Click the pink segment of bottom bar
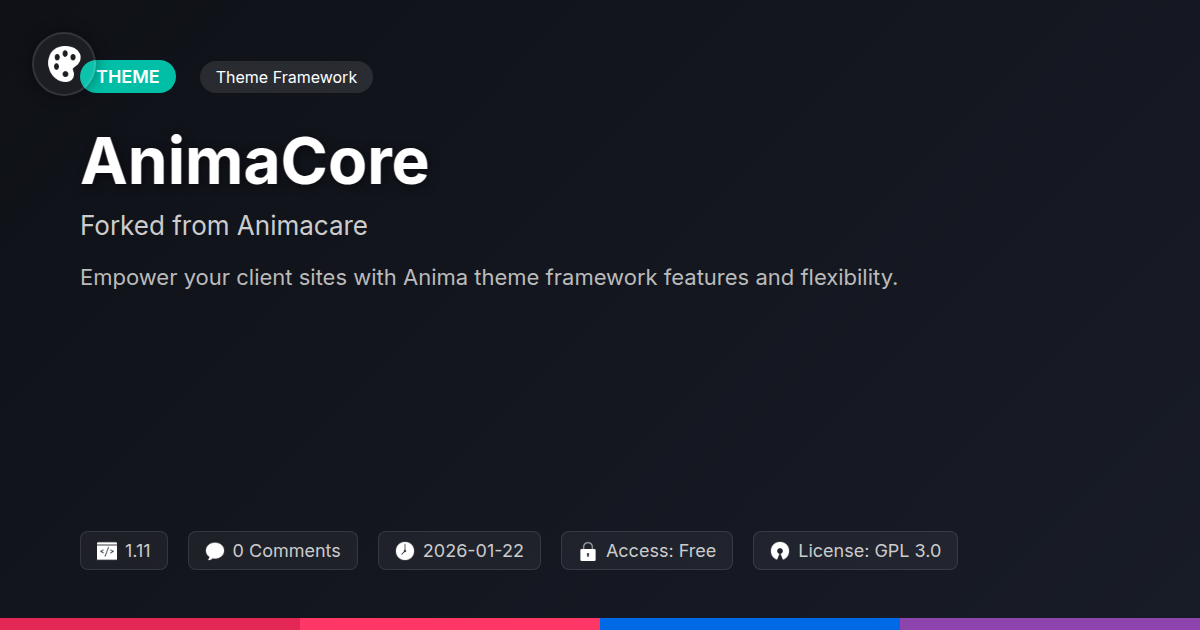 pos(450,623)
